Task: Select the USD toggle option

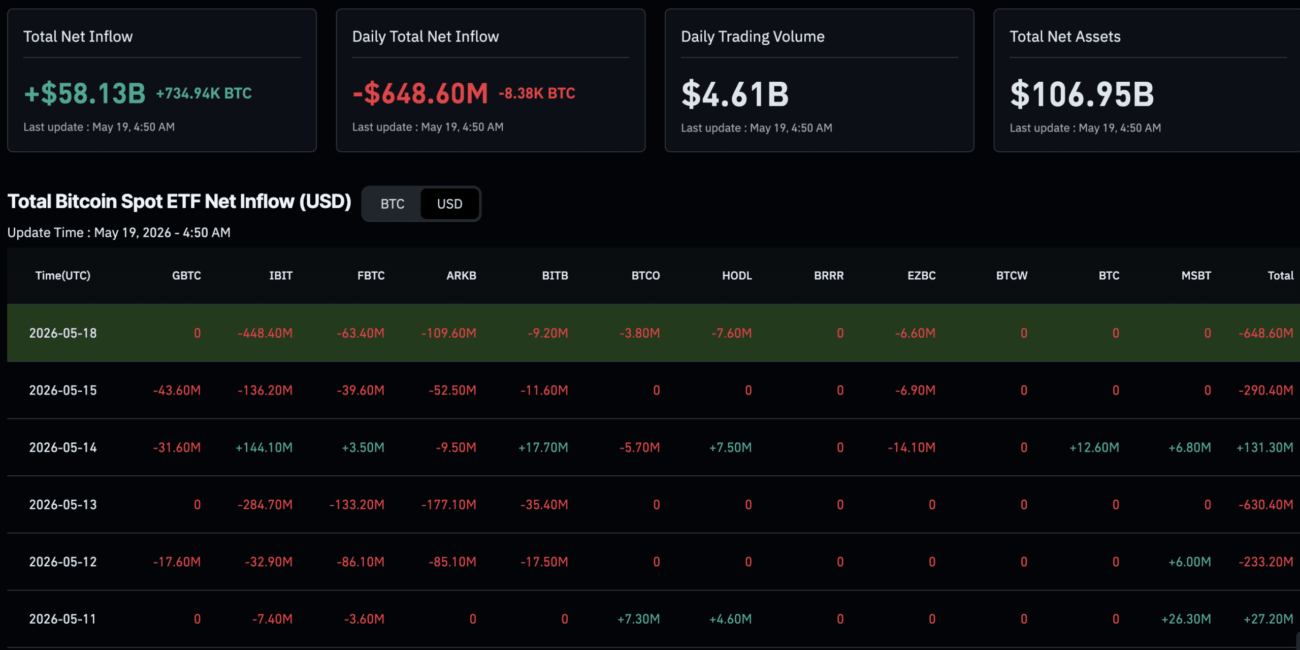Action: pyautogui.click(x=450, y=204)
